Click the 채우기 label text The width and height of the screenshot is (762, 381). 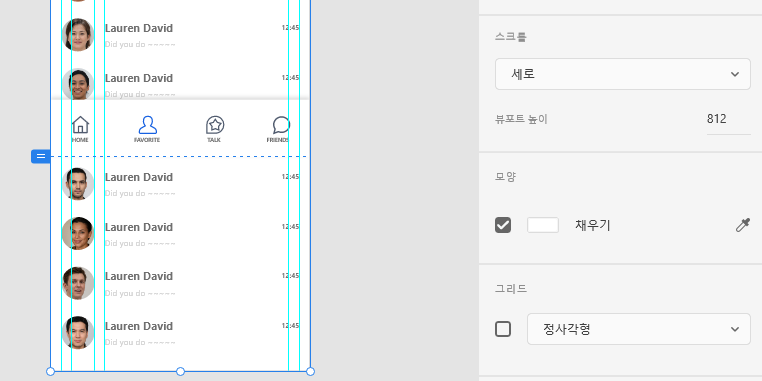tap(592, 225)
